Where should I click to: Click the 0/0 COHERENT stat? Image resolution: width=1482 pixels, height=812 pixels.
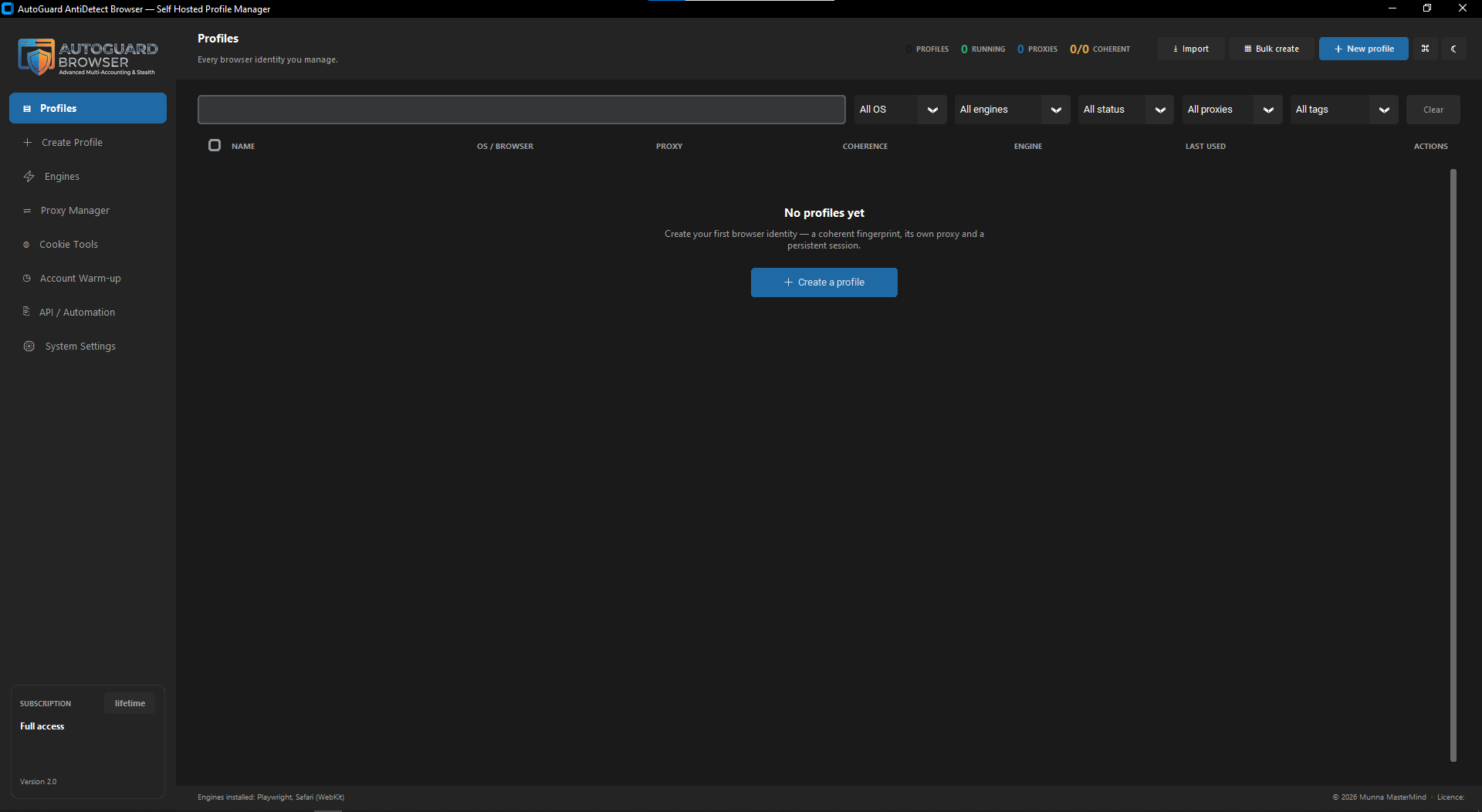click(1099, 49)
